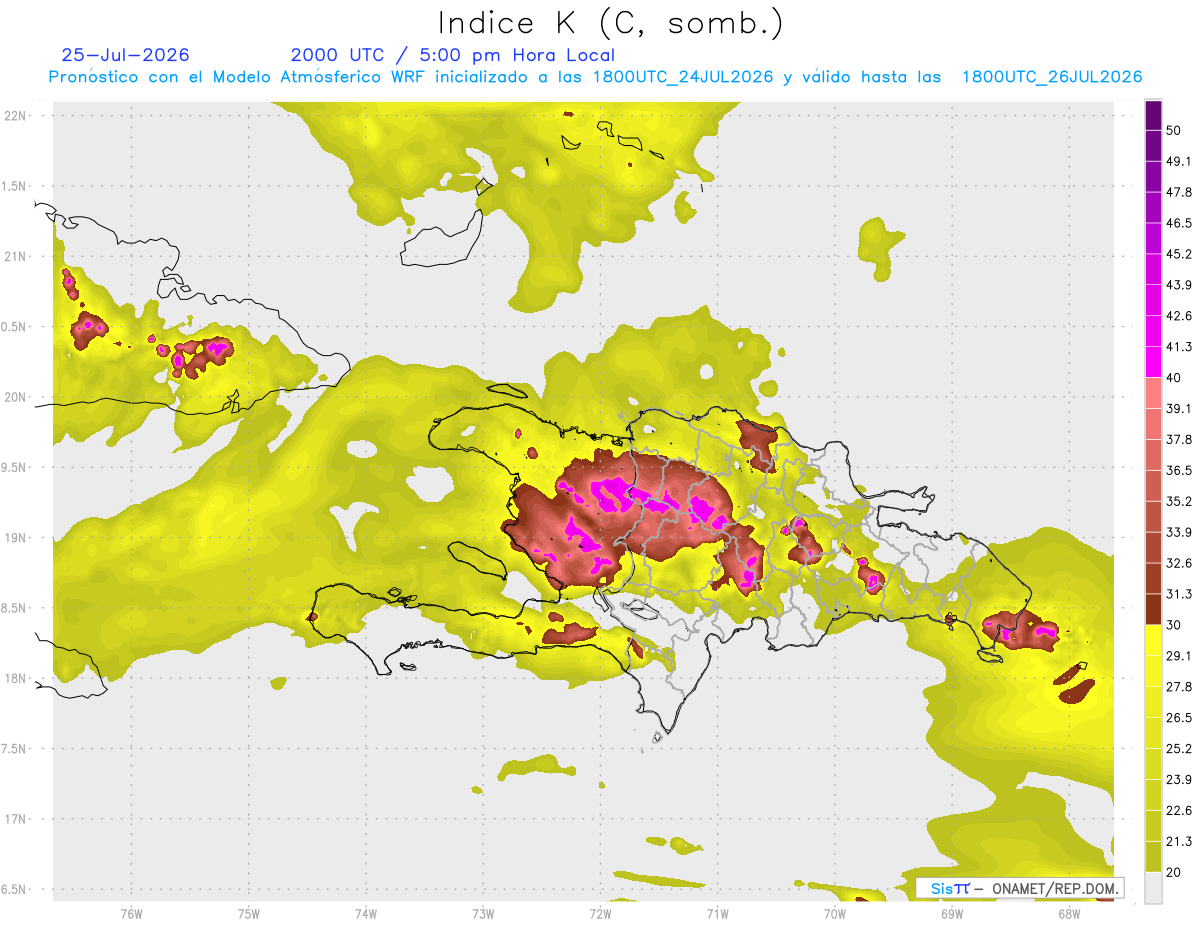1200x927 pixels.
Task: Pick the dark brown swatch between 30 and 31.3
Action: click(x=1153, y=609)
